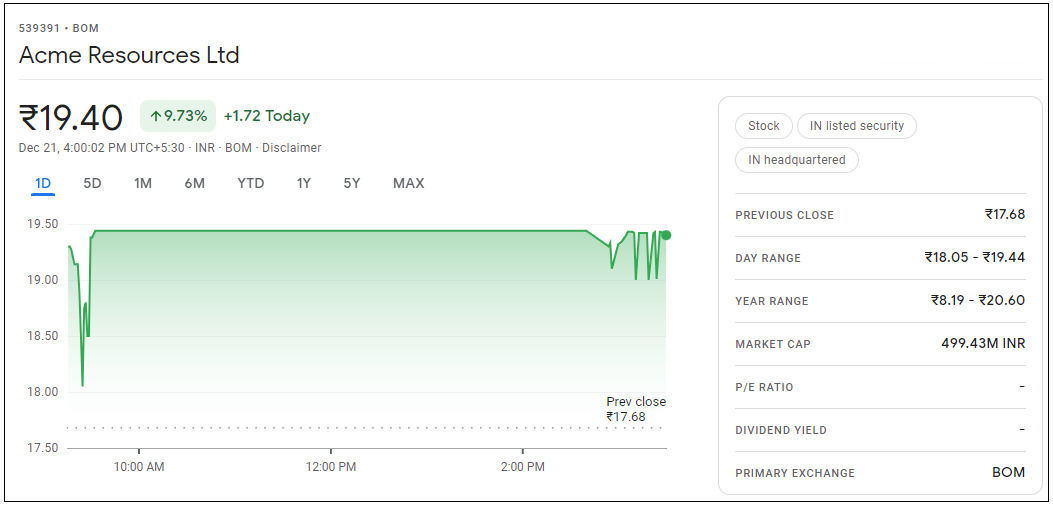The image size is (1053, 508).
Task: Click the current price dot on chart
Action: 666,235
